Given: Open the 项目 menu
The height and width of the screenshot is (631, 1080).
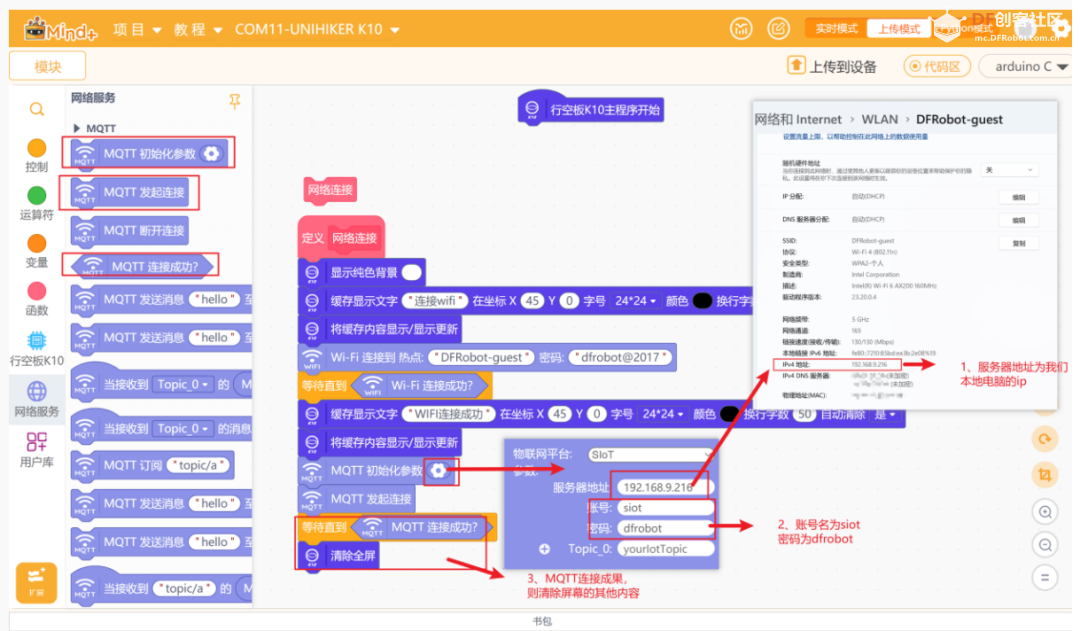Looking at the screenshot, I should point(136,30).
